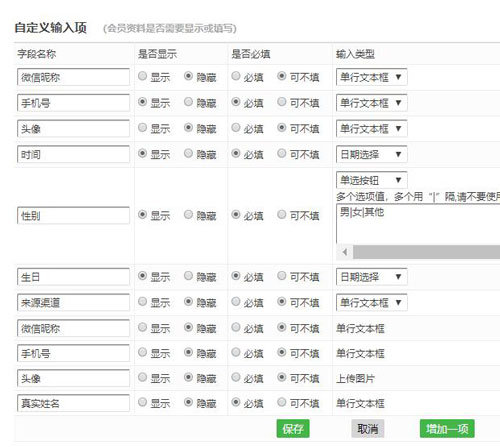Select 显示 for the 时间 field

pos(142,153)
